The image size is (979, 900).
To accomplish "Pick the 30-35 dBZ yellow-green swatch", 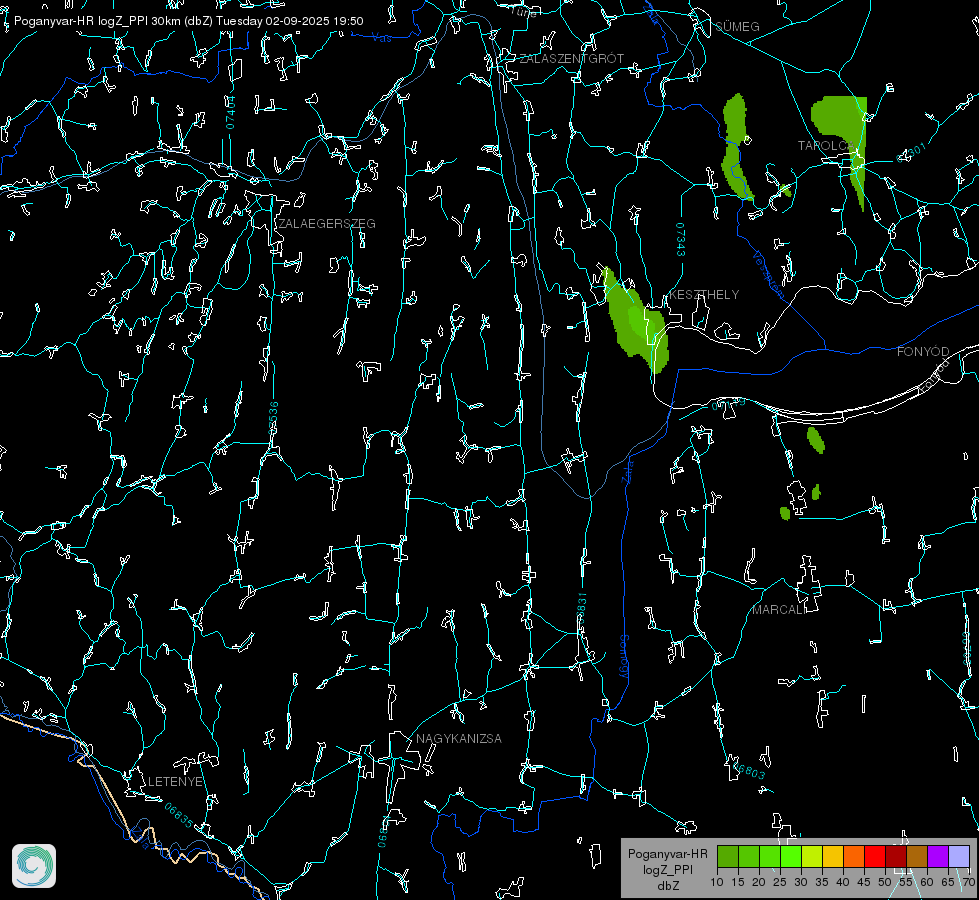I will click(812, 857).
